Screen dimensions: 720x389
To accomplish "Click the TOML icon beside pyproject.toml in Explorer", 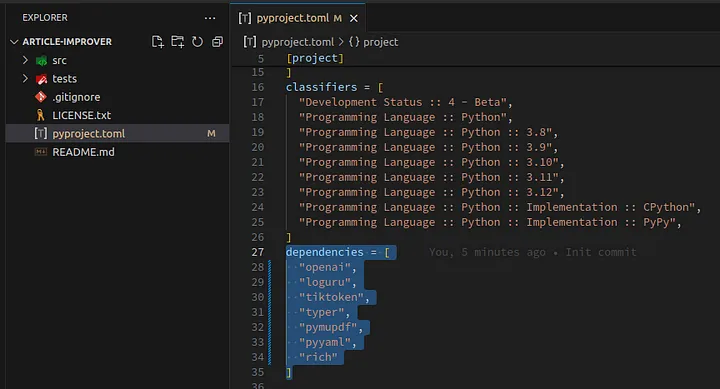I will 40,133.
